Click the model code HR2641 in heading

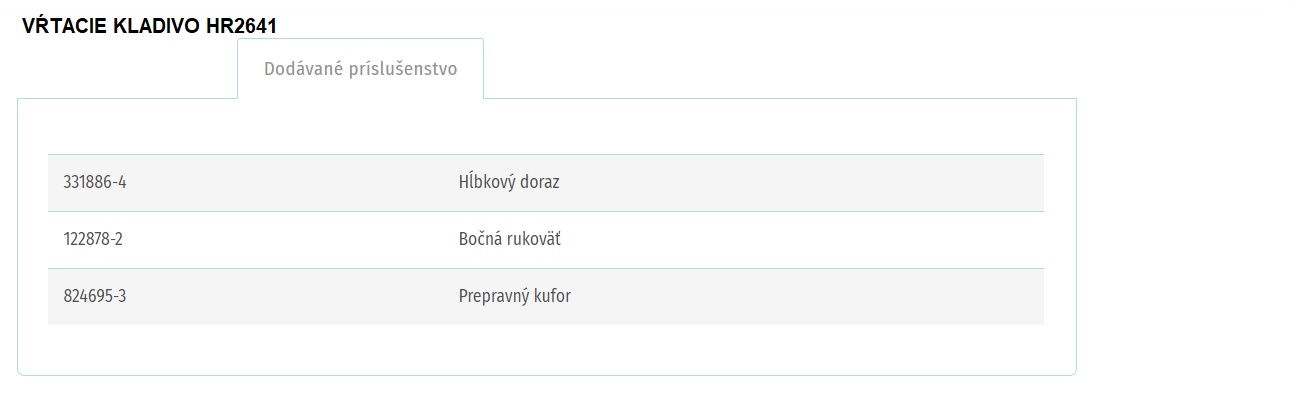[241, 27]
